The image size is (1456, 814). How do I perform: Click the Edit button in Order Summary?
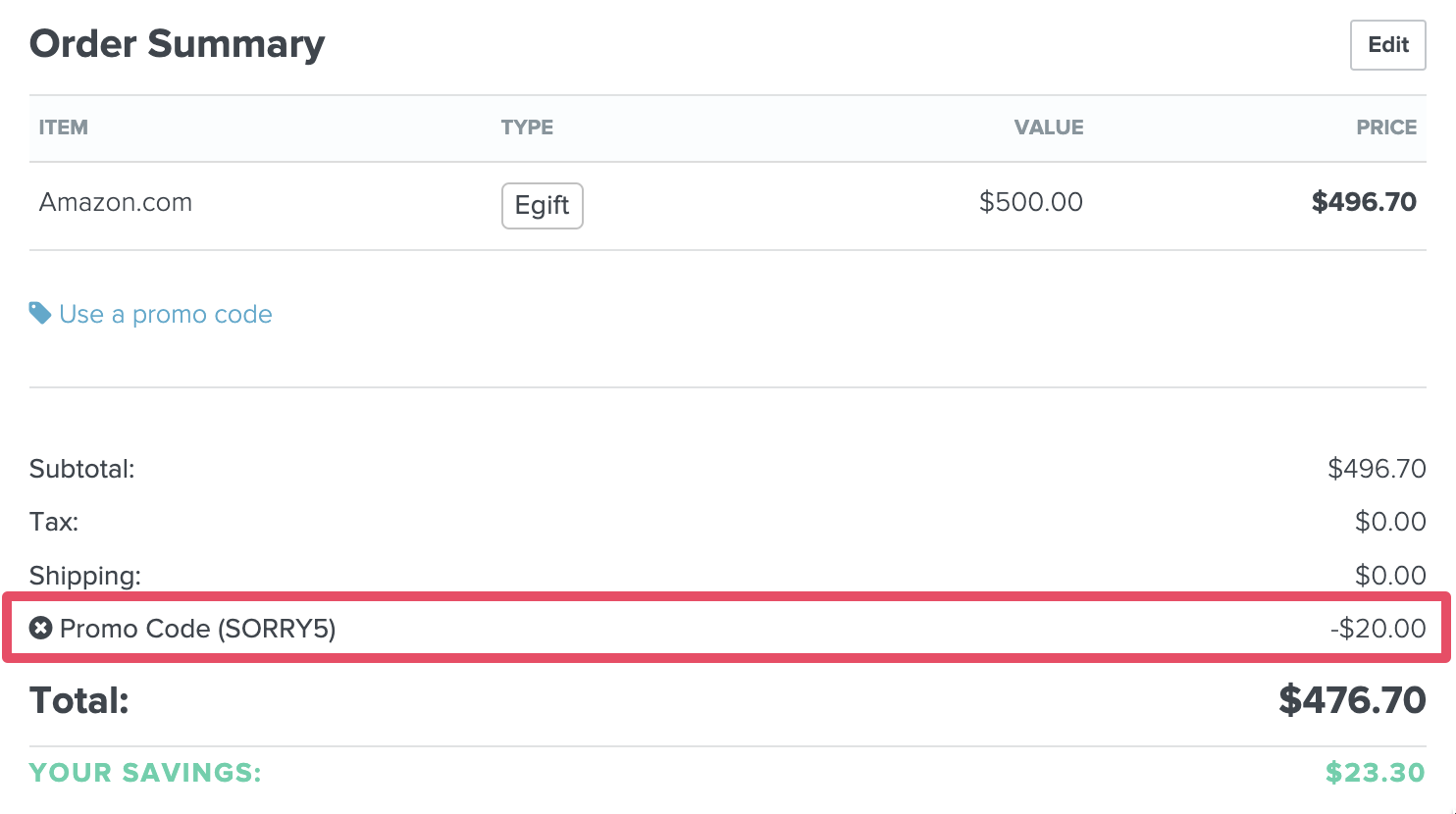[x=1387, y=45]
